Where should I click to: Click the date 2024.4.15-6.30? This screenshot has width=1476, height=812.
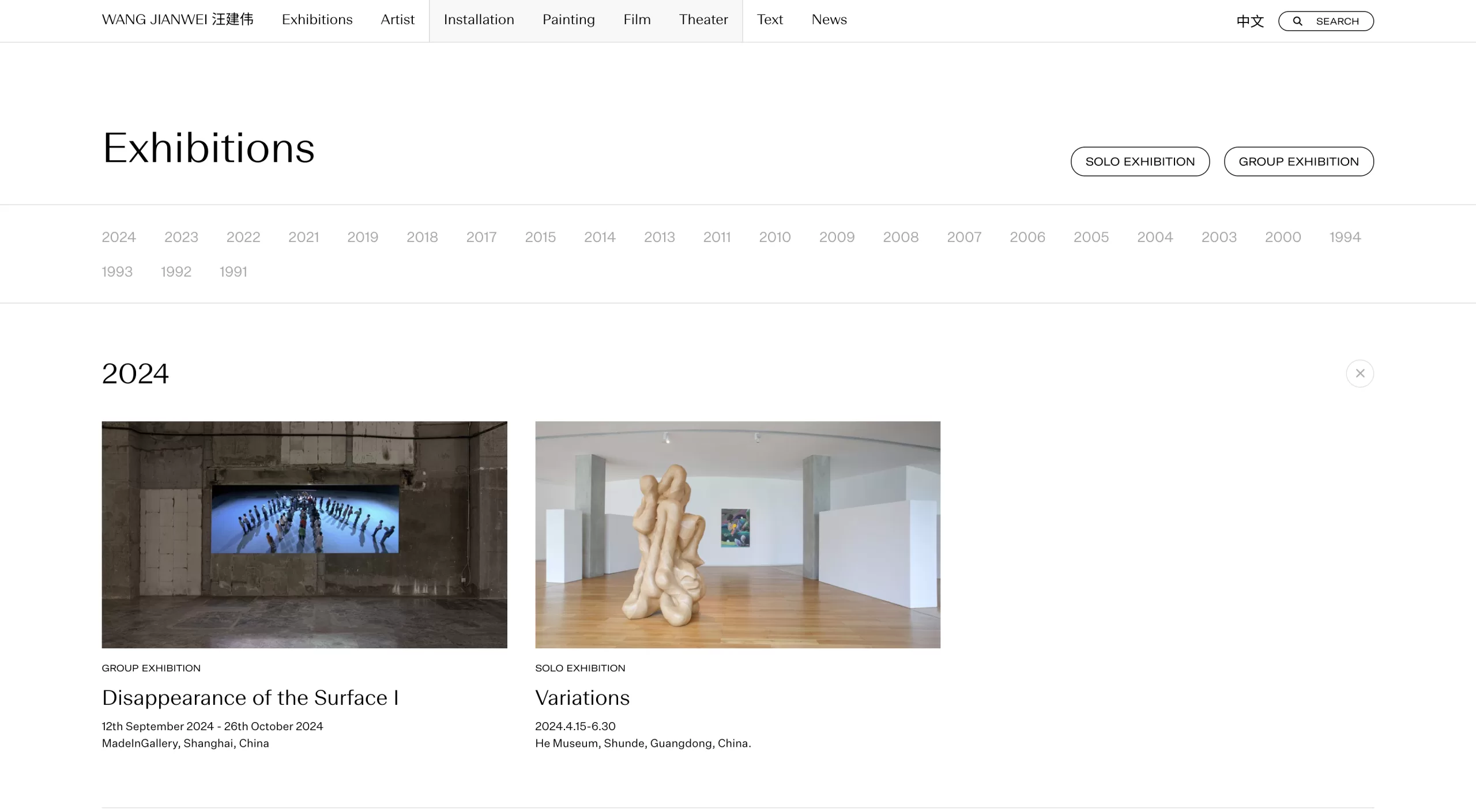pos(575,726)
